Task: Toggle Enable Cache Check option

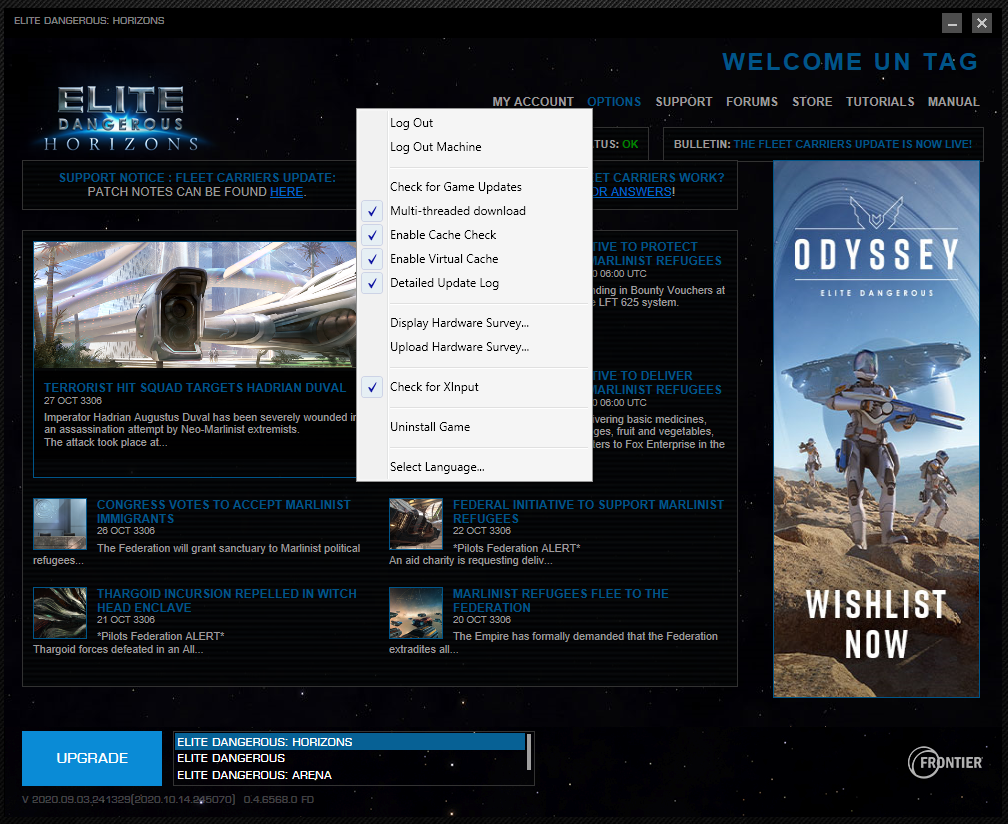Action: coord(474,235)
